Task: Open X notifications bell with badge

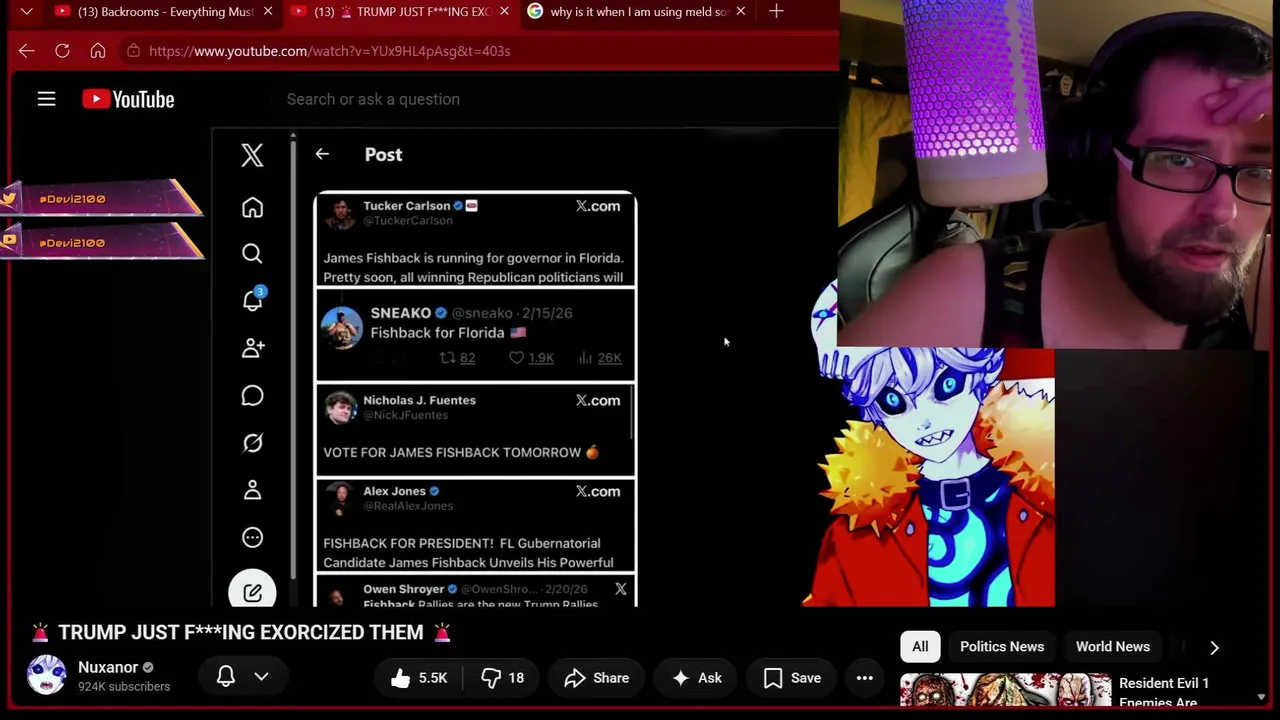Action: (253, 300)
